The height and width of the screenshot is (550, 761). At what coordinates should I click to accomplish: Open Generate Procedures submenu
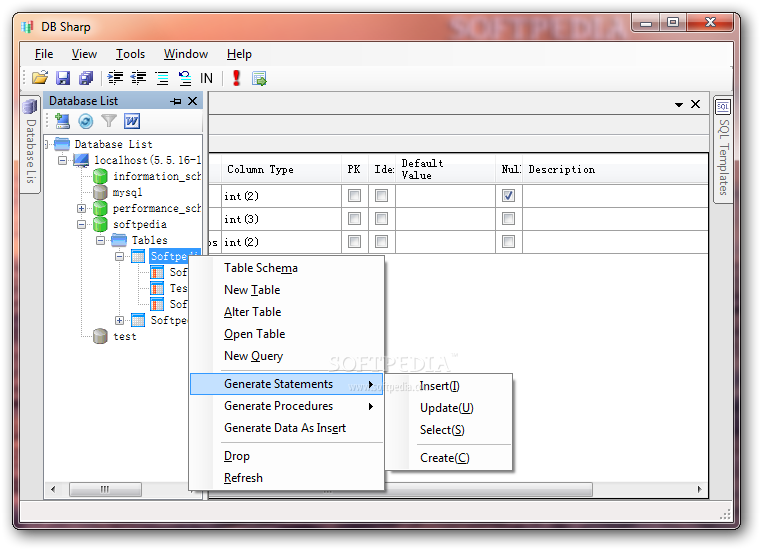[286, 406]
